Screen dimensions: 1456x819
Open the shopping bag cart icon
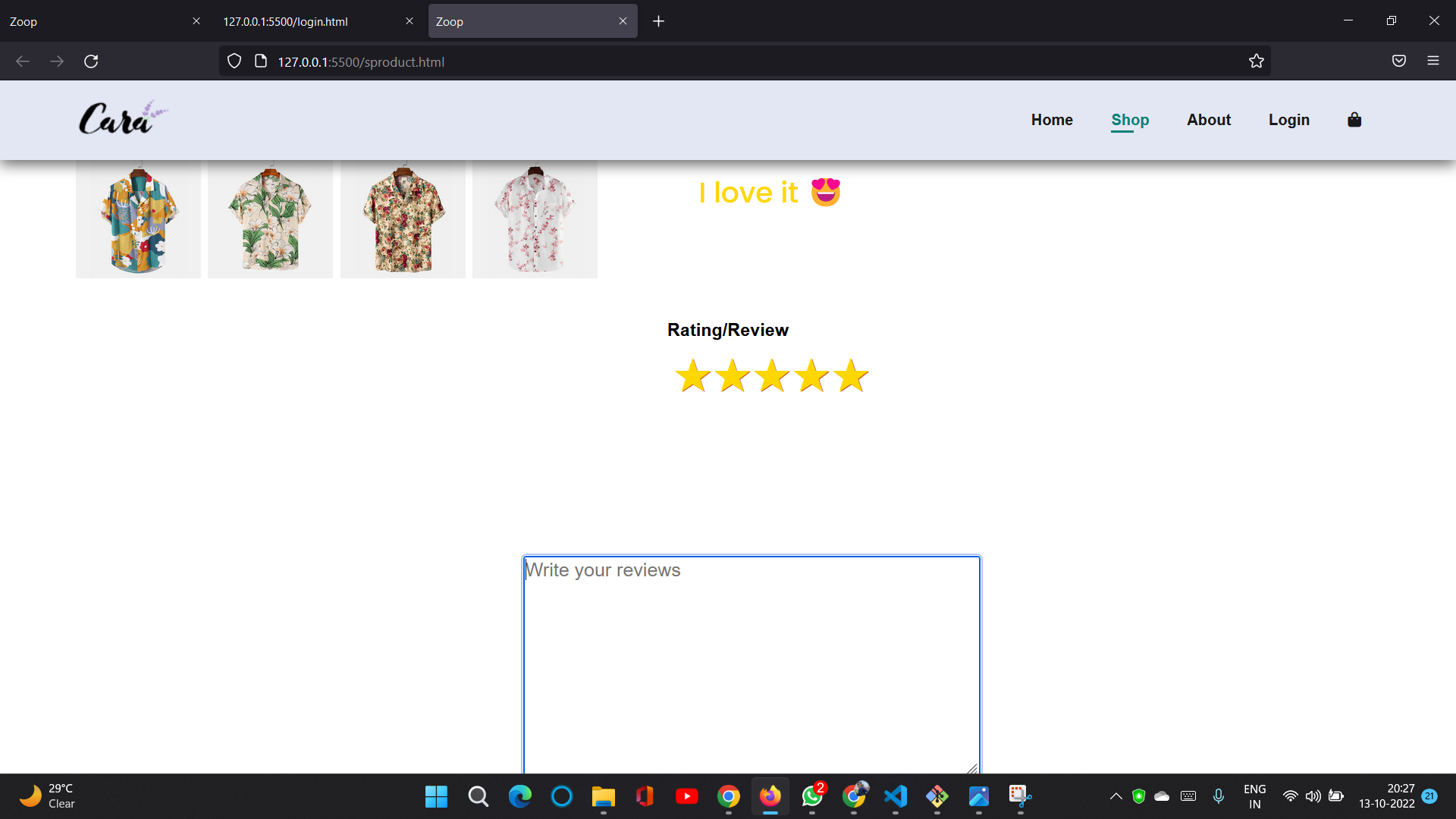pos(1354,120)
